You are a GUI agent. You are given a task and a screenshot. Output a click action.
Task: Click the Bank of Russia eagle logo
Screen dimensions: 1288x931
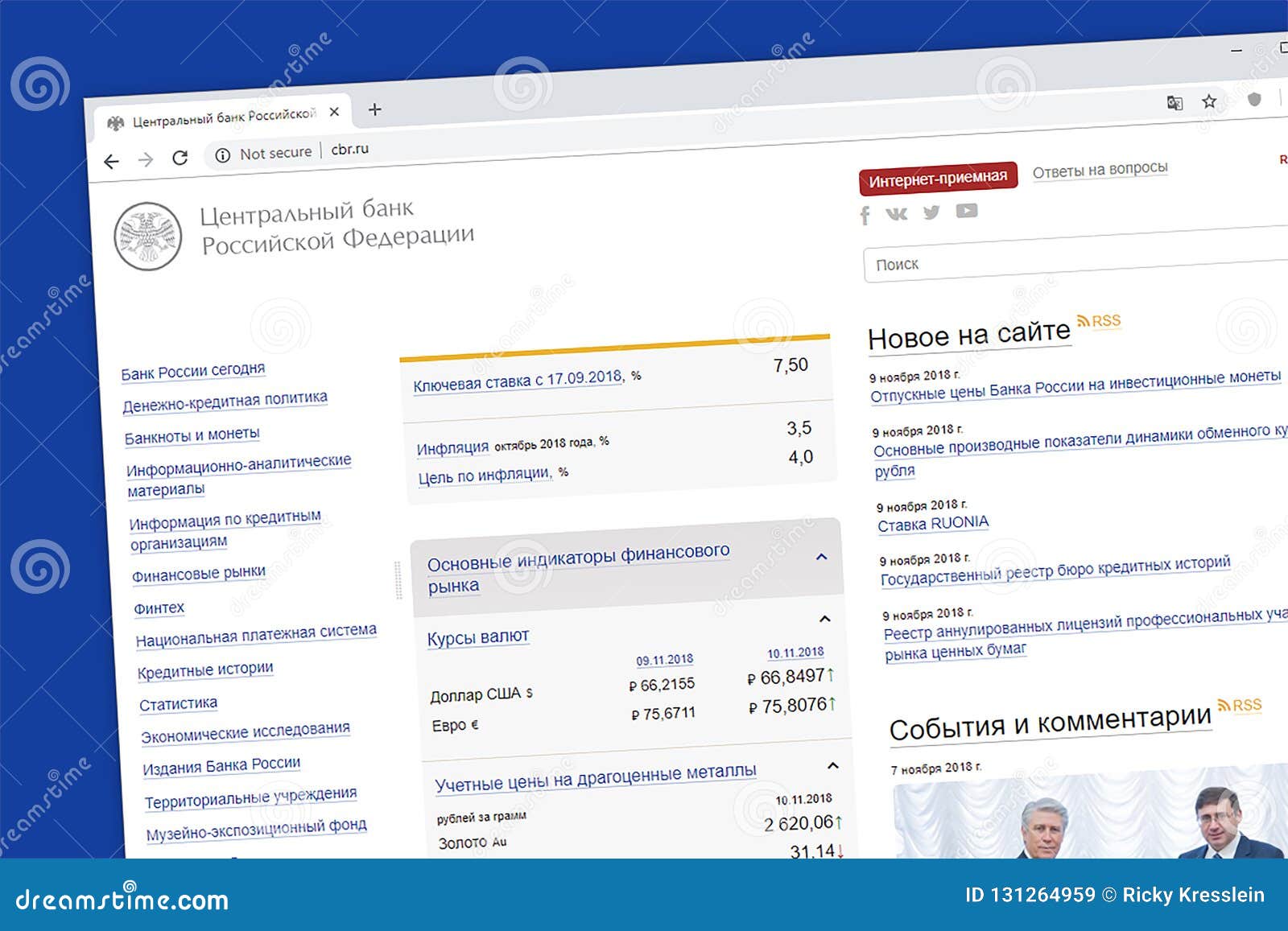(x=147, y=236)
